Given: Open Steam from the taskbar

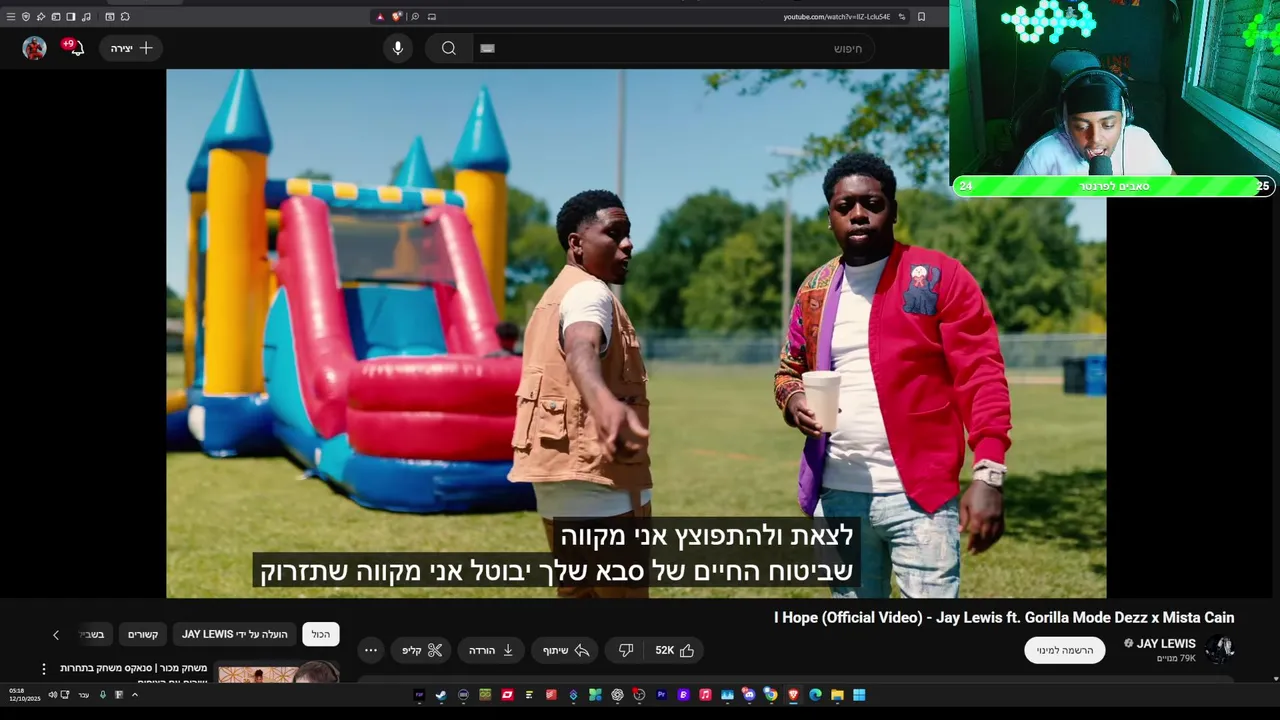Looking at the screenshot, I should [x=441, y=695].
